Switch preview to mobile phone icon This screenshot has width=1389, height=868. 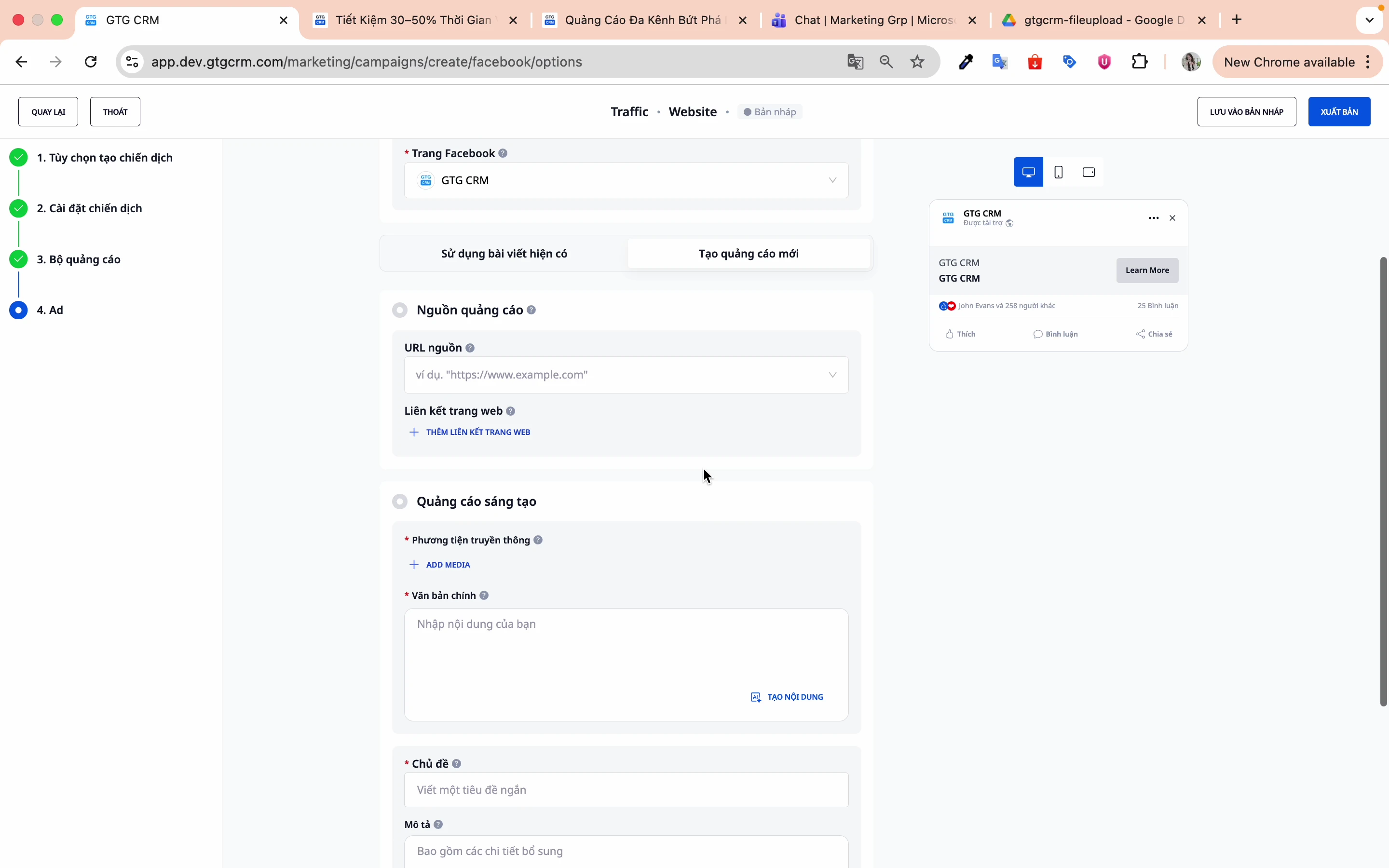pos(1059,172)
